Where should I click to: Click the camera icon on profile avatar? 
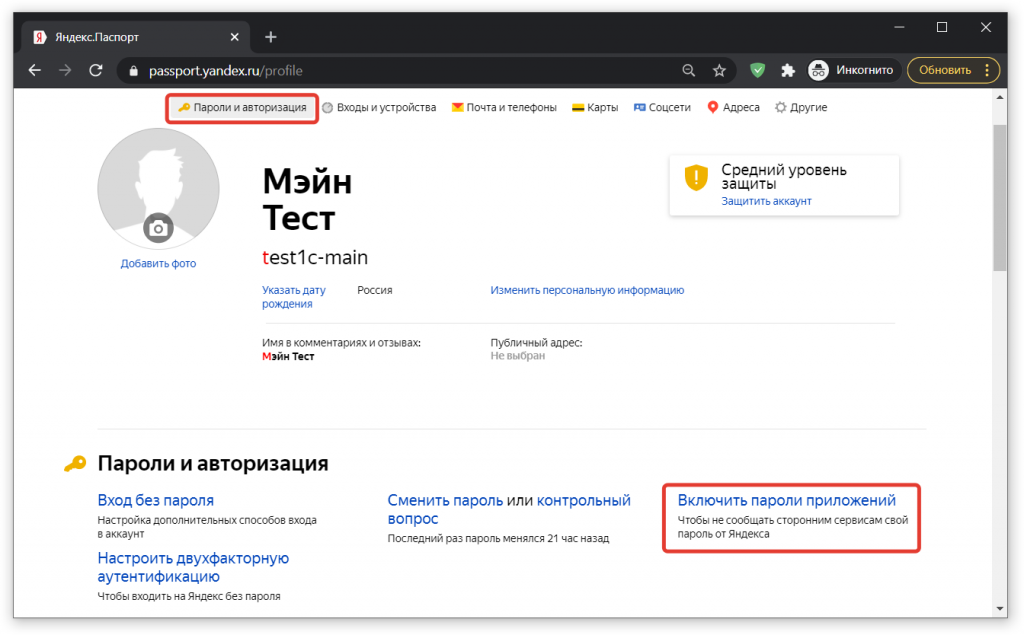pos(159,227)
